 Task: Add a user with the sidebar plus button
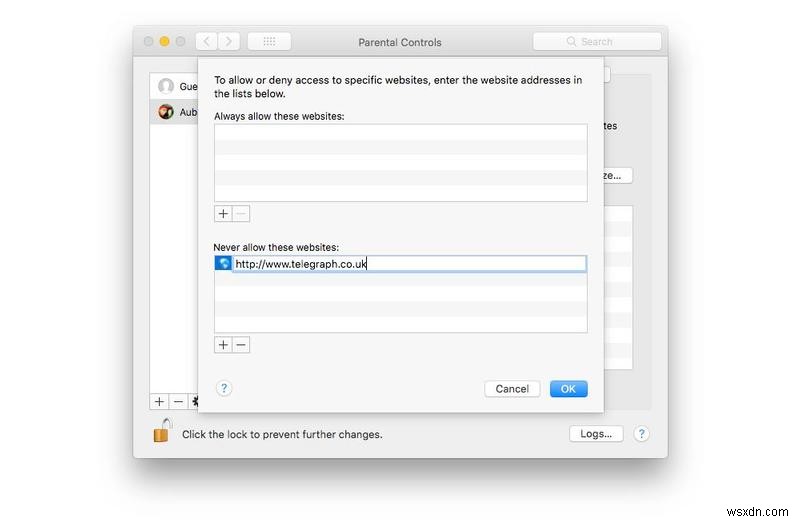(159, 401)
